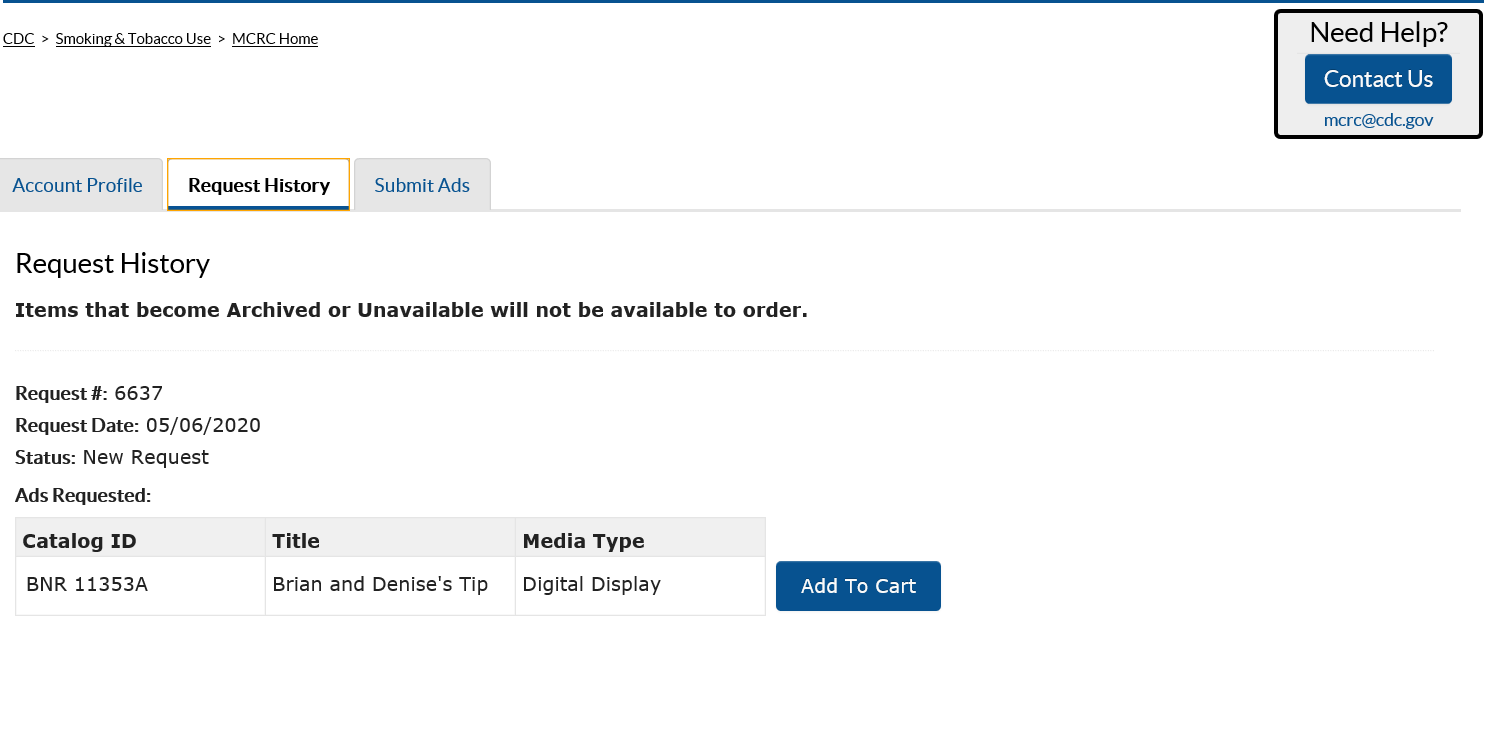The image size is (1490, 736).
Task: Open Smoking & Tobacco Use breadcrumb
Action: click(133, 39)
